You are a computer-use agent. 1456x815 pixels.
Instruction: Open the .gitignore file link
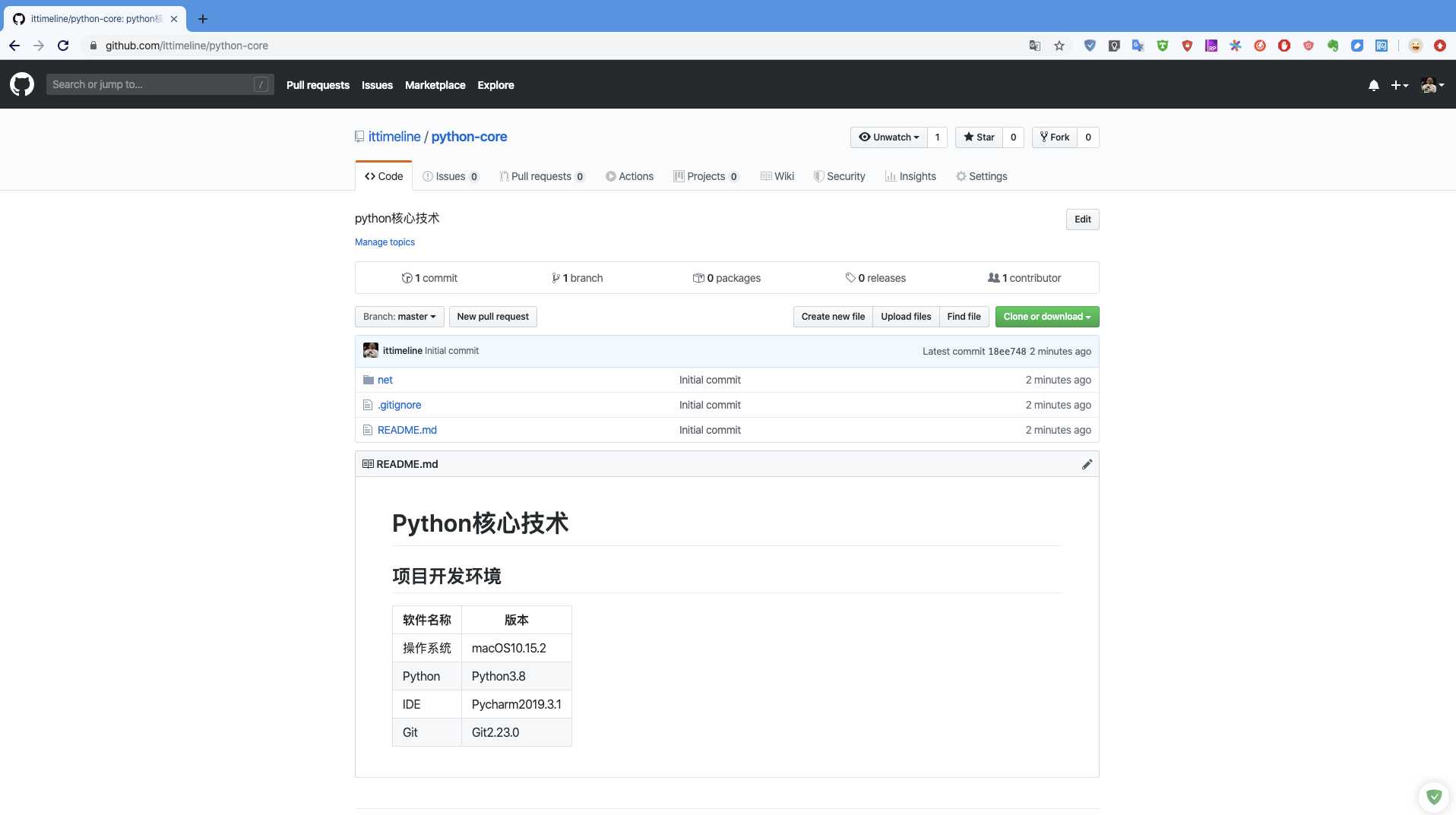[x=399, y=405]
